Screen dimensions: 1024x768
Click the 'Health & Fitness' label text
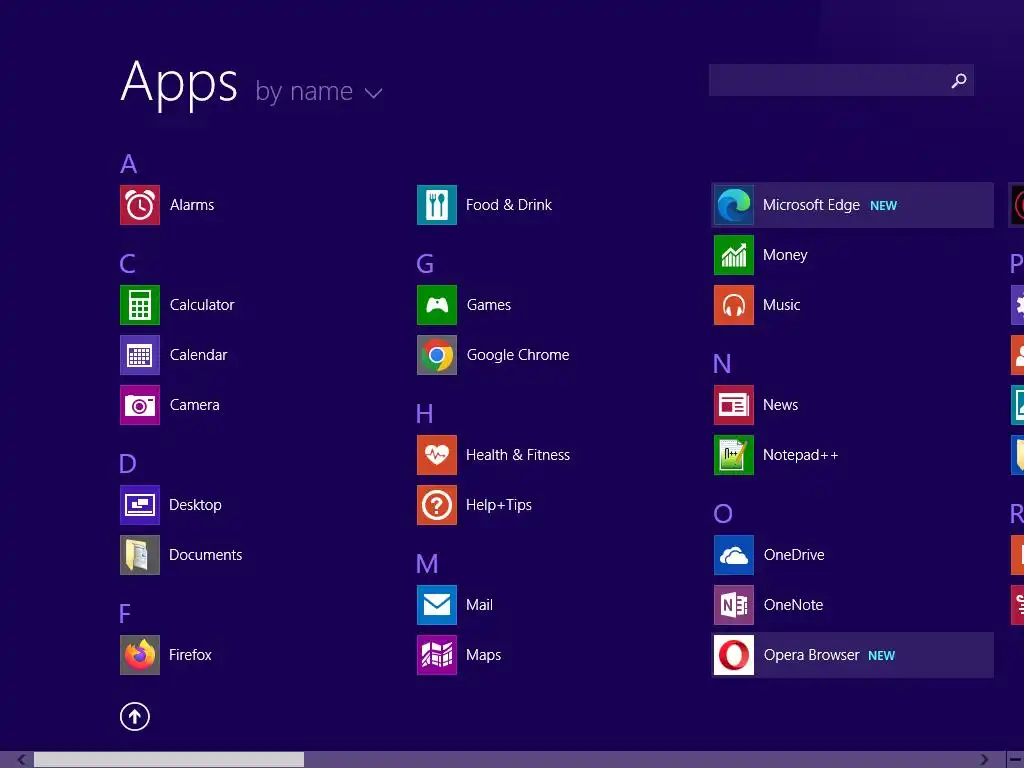pos(518,455)
